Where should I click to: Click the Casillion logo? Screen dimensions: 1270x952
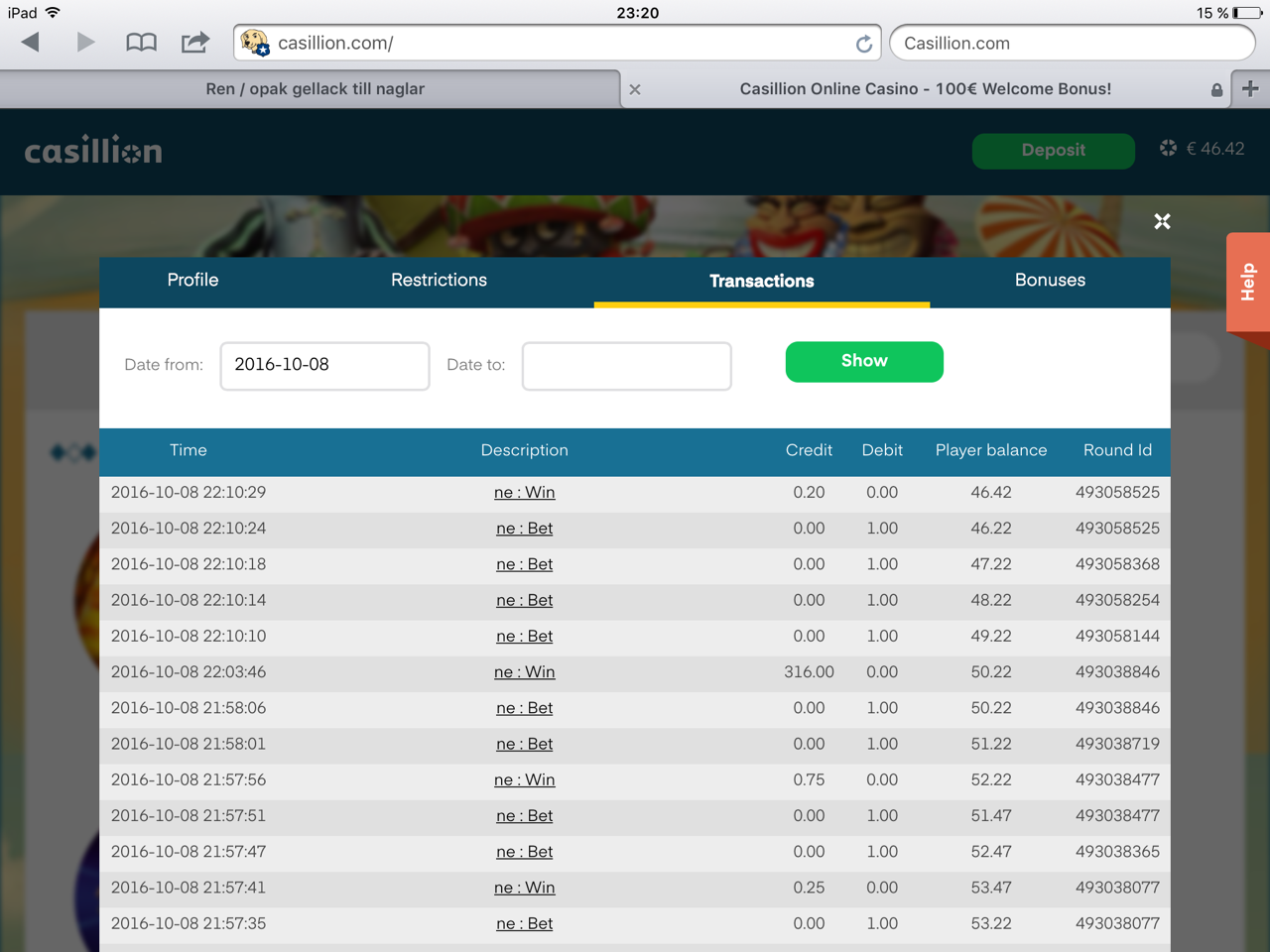[x=93, y=151]
